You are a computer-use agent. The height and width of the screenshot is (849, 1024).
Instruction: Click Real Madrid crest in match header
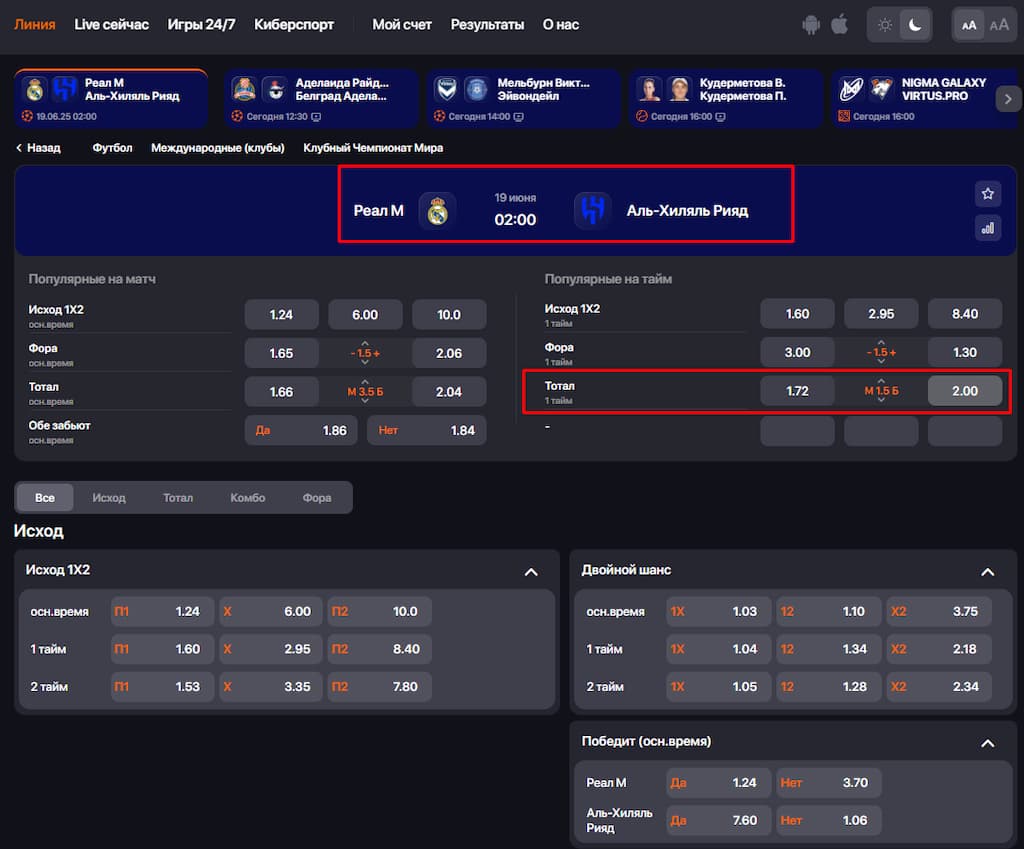437,211
